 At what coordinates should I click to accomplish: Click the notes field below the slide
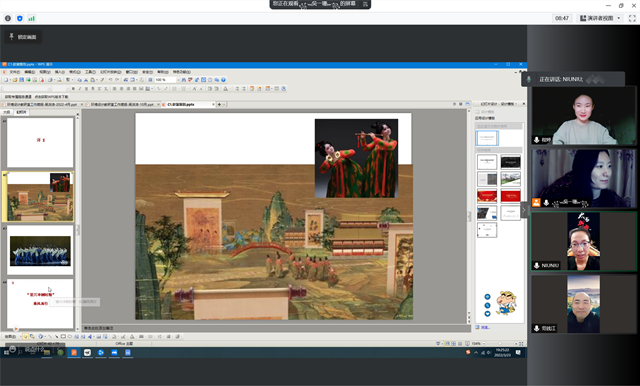[x=276, y=328]
